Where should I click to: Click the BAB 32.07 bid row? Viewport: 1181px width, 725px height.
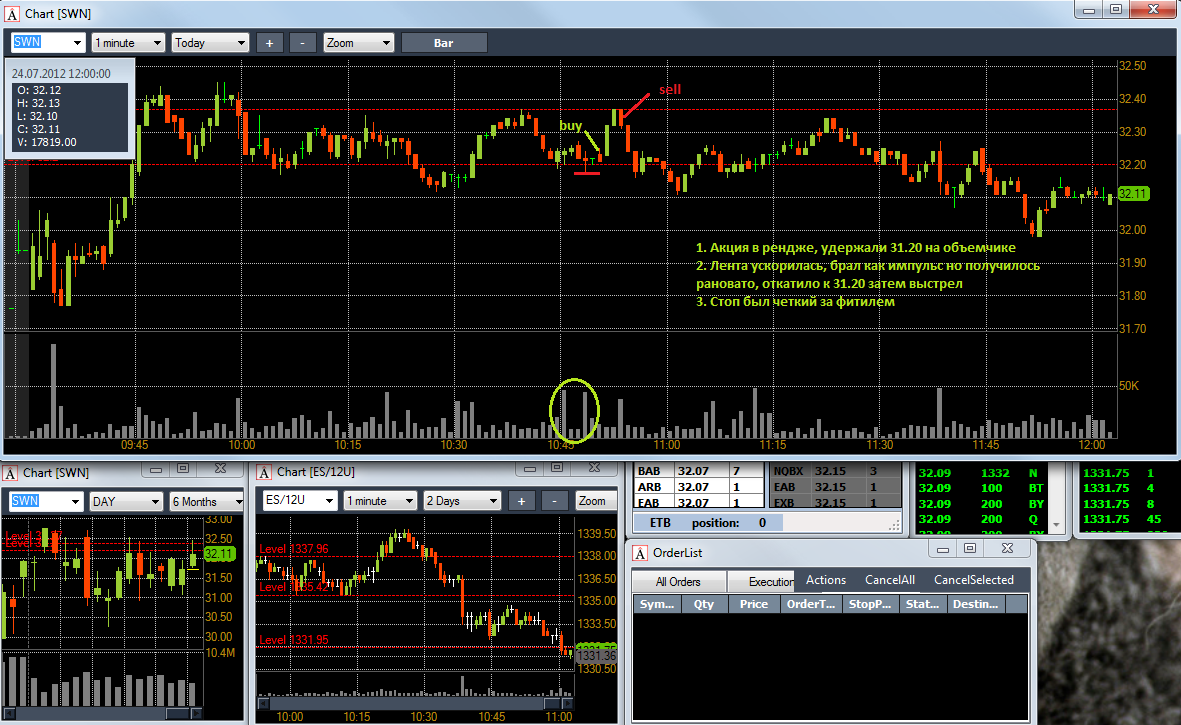tap(698, 471)
